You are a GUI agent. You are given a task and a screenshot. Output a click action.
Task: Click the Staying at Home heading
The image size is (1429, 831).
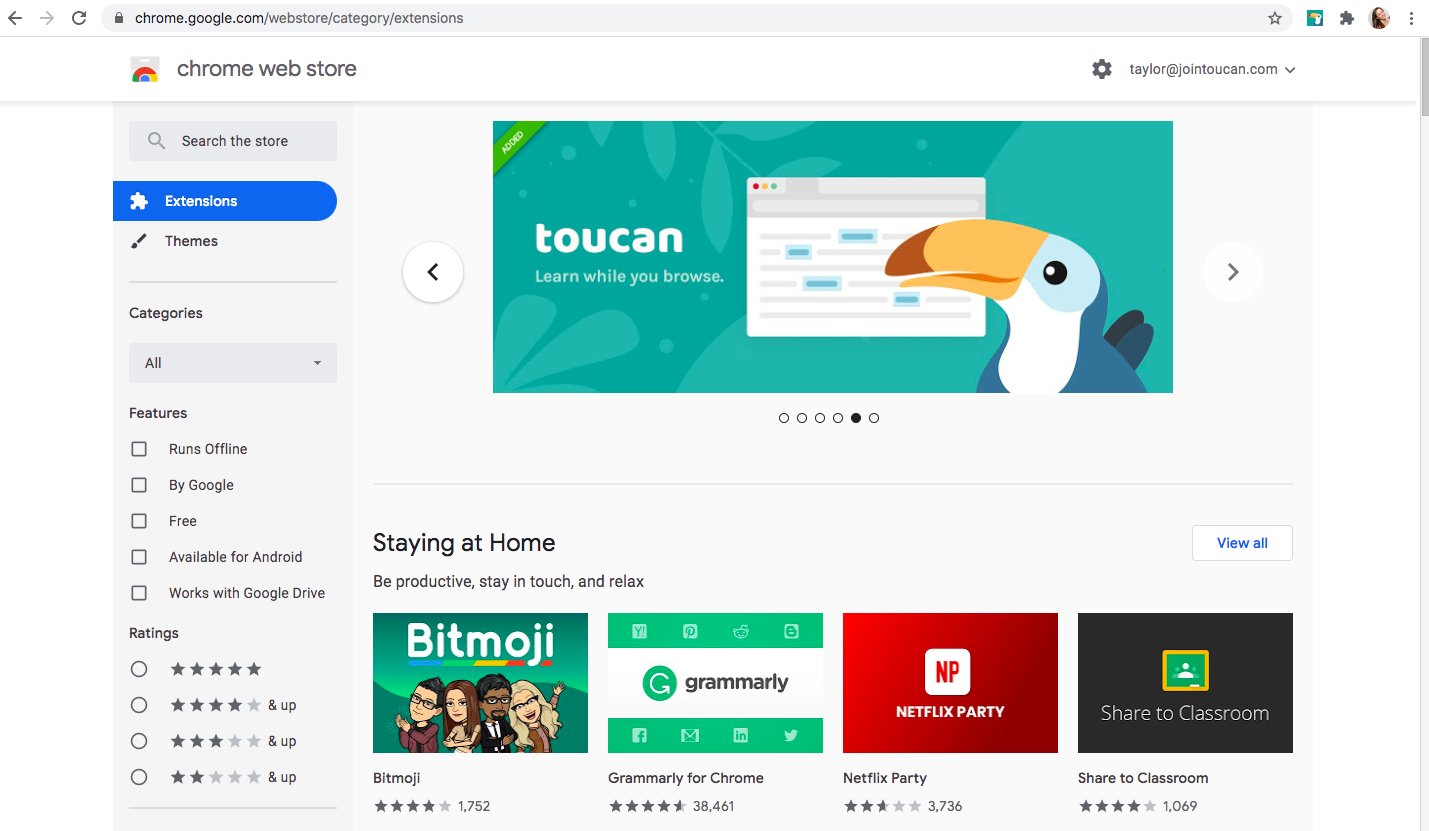pyautogui.click(x=464, y=543)
